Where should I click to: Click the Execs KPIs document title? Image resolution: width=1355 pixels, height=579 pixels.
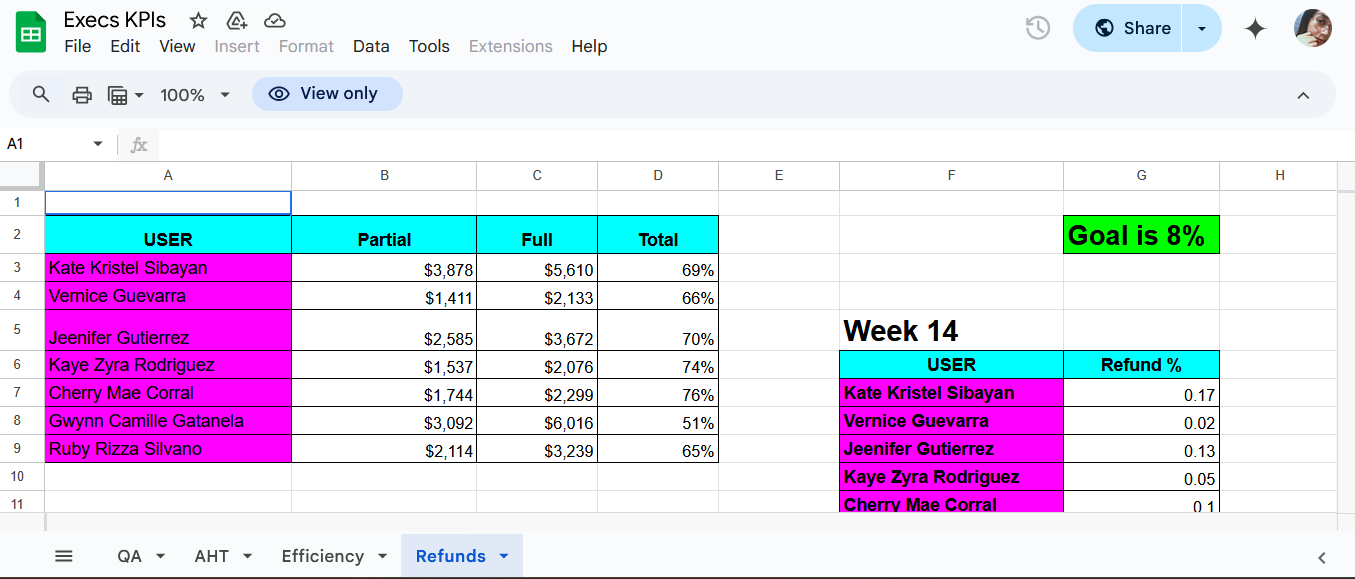click(115, 20)
